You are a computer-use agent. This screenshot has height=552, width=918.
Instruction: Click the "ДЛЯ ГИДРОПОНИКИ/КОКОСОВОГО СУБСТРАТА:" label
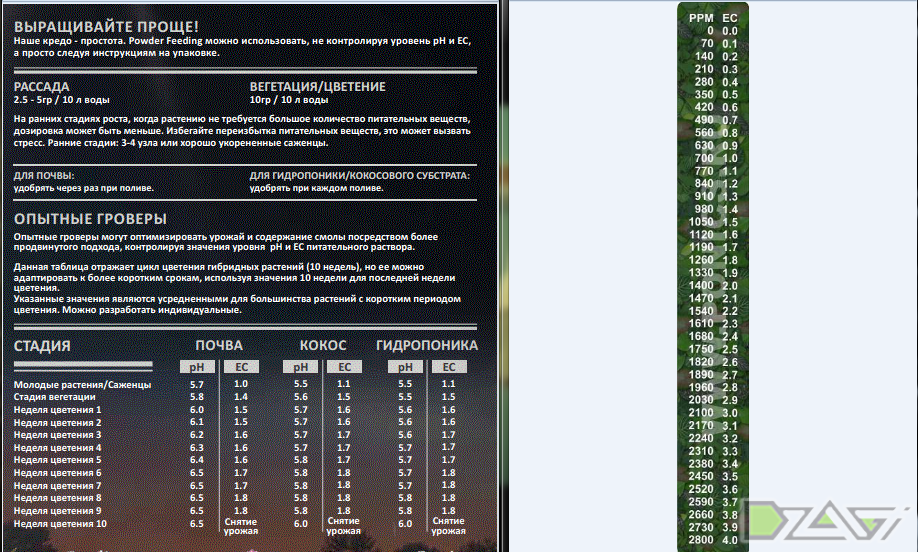[359, 176]
